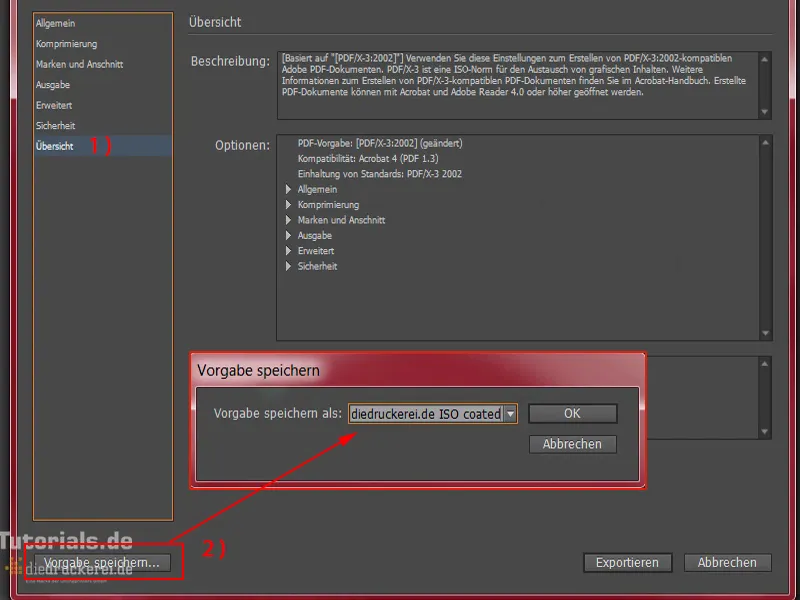Expand Marken und Anschnitt options node
Viewport: 800px width, 600px height.
click(288, 220)
